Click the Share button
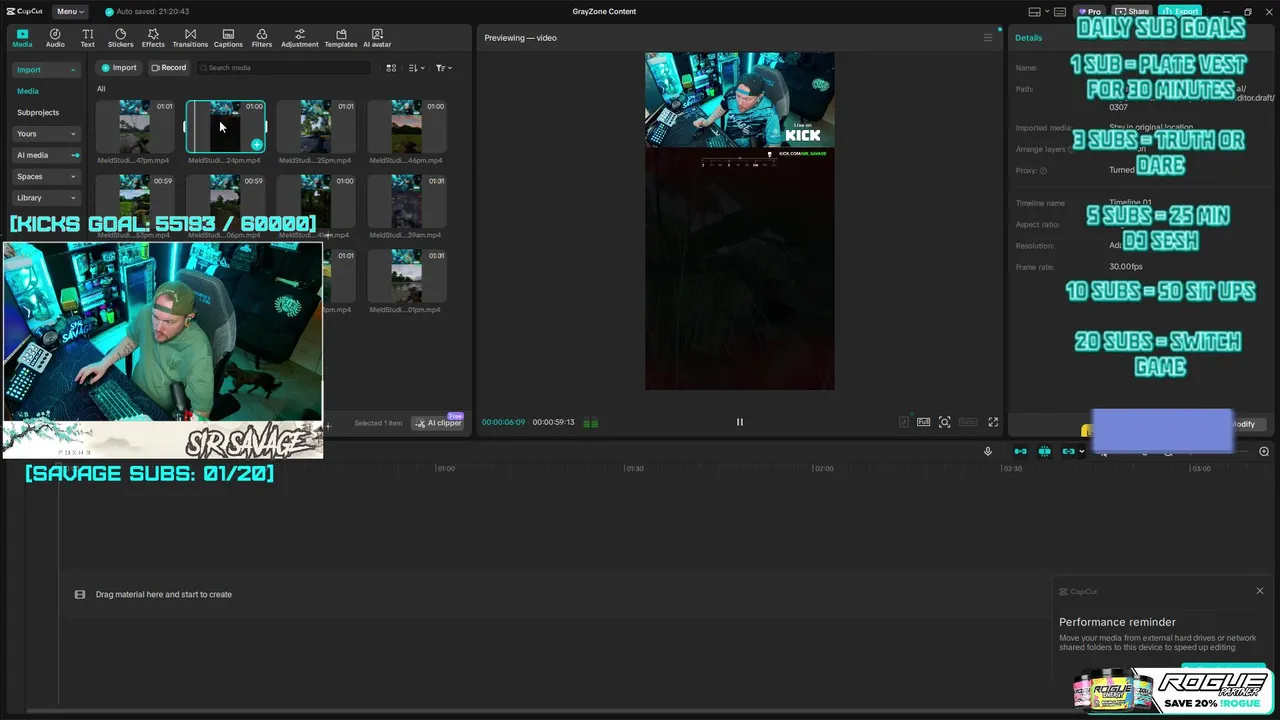The height and width of the screenshot is (720, 1280). click(x=1133, y=12)
